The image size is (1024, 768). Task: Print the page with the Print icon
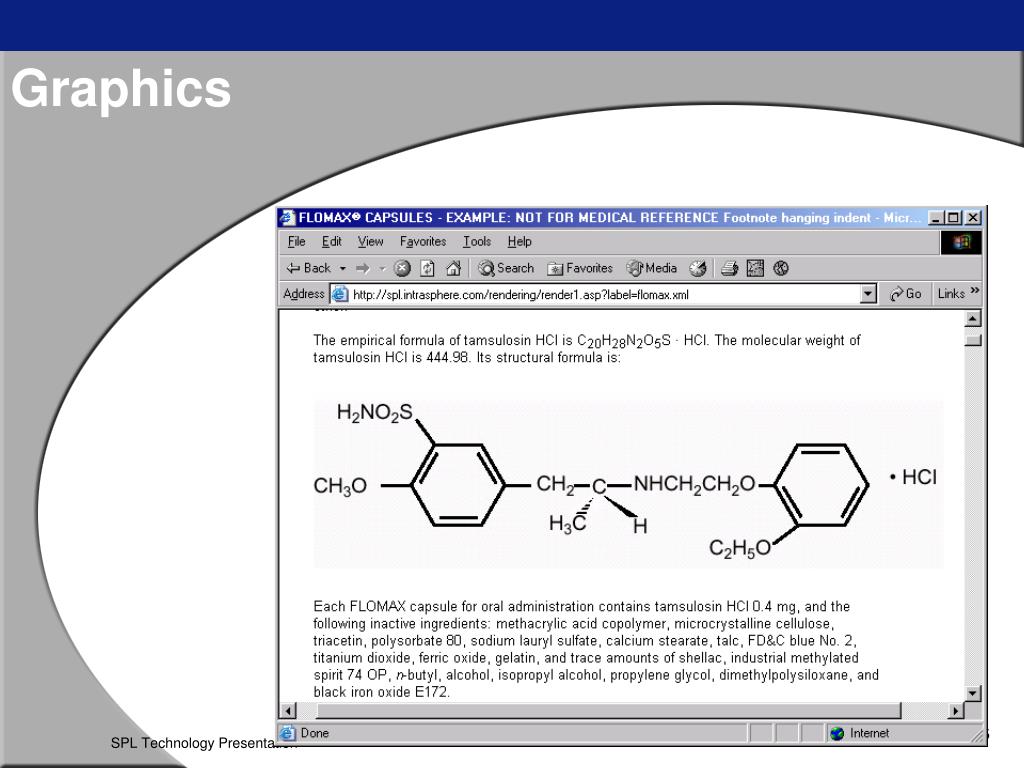click(x=729, y=268)
